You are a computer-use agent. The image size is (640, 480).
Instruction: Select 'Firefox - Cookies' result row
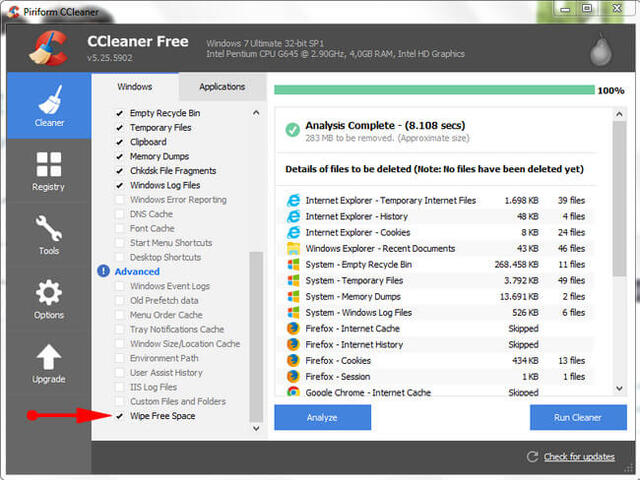coord(436,360)
